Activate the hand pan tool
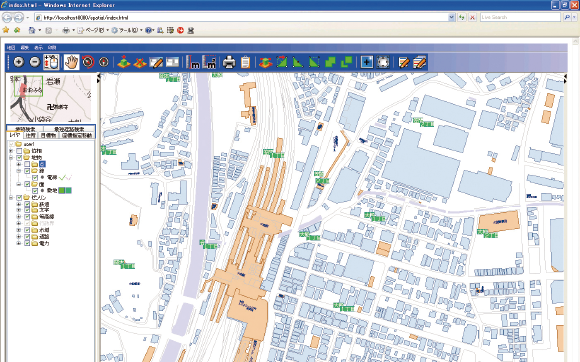 point(71,62)
